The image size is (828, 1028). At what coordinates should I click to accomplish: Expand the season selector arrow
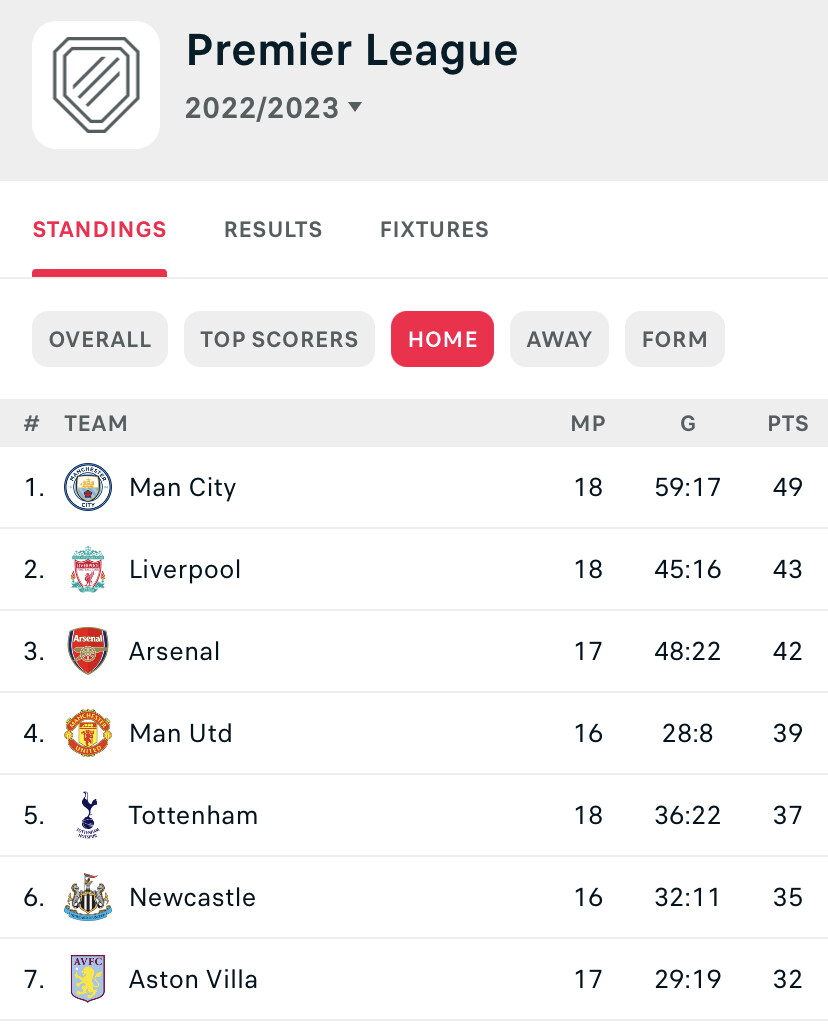(355, 107)
